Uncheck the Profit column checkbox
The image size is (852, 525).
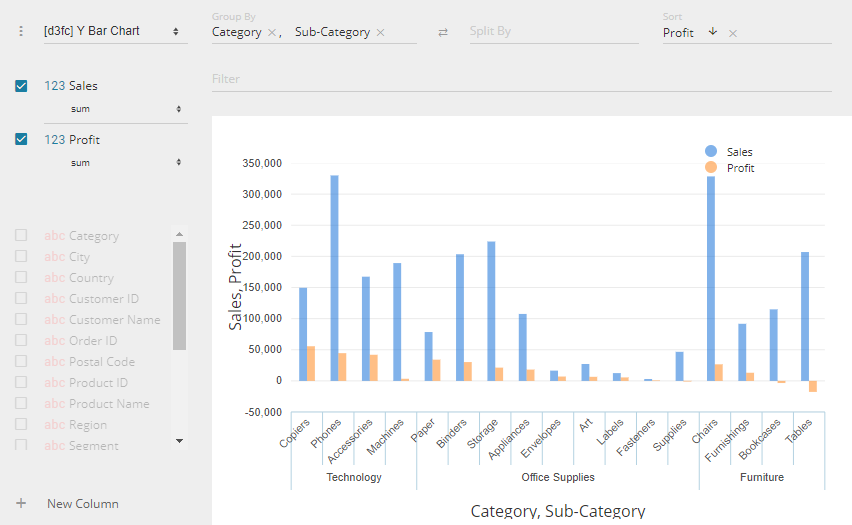coord(21,140)
